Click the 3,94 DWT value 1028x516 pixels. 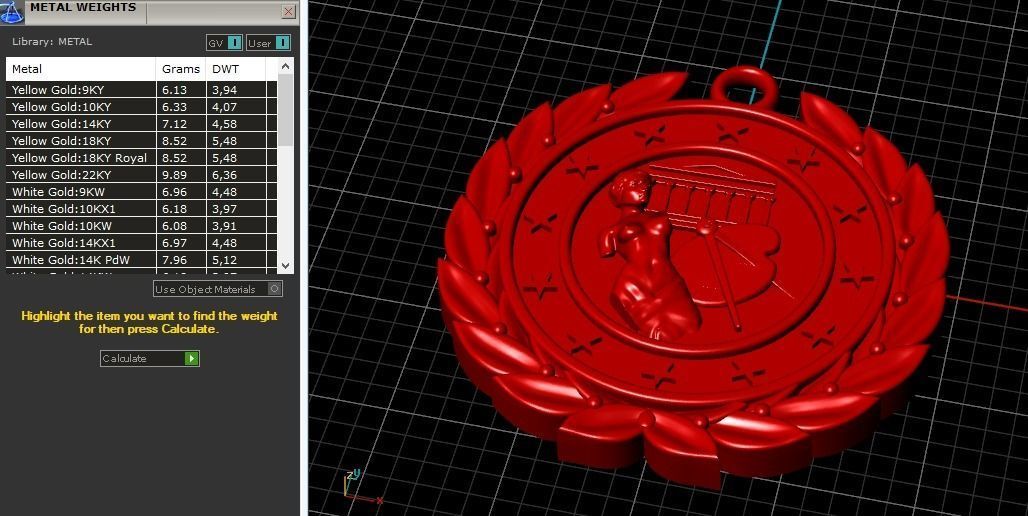tap(224, 90)
